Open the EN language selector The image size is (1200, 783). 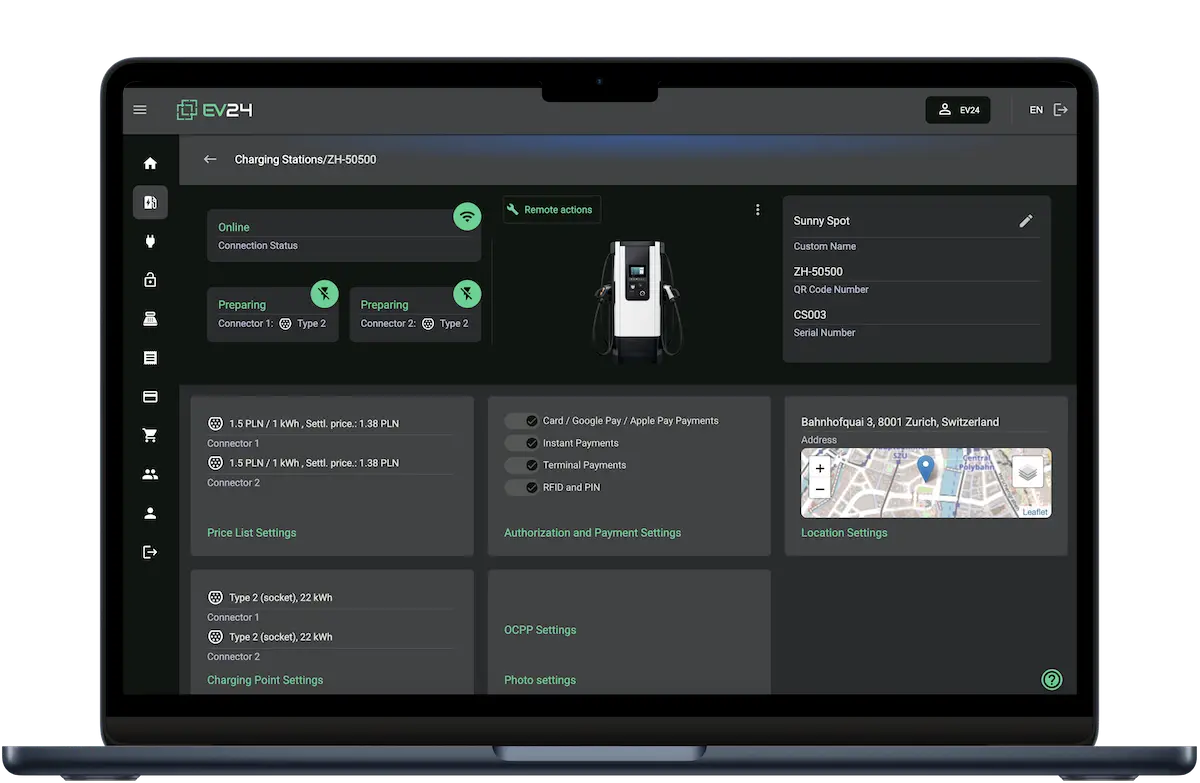[x=1036, y=110]
